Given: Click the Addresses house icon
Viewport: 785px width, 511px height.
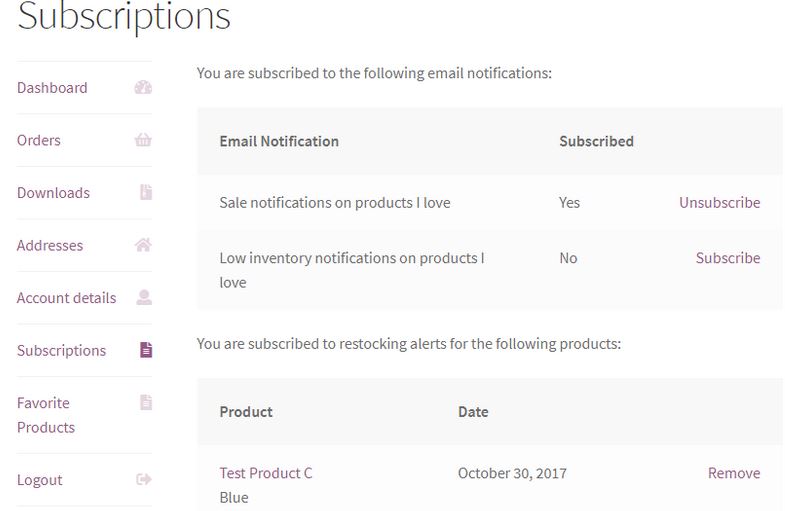Looking at the screenshot, I should tap(143, 245).
